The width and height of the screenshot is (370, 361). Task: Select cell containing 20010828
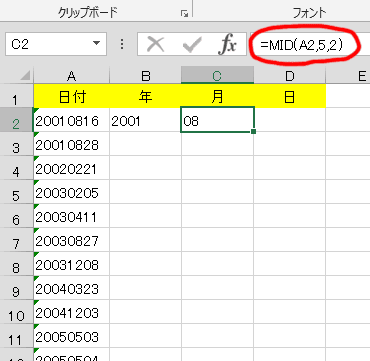(71, 144)
